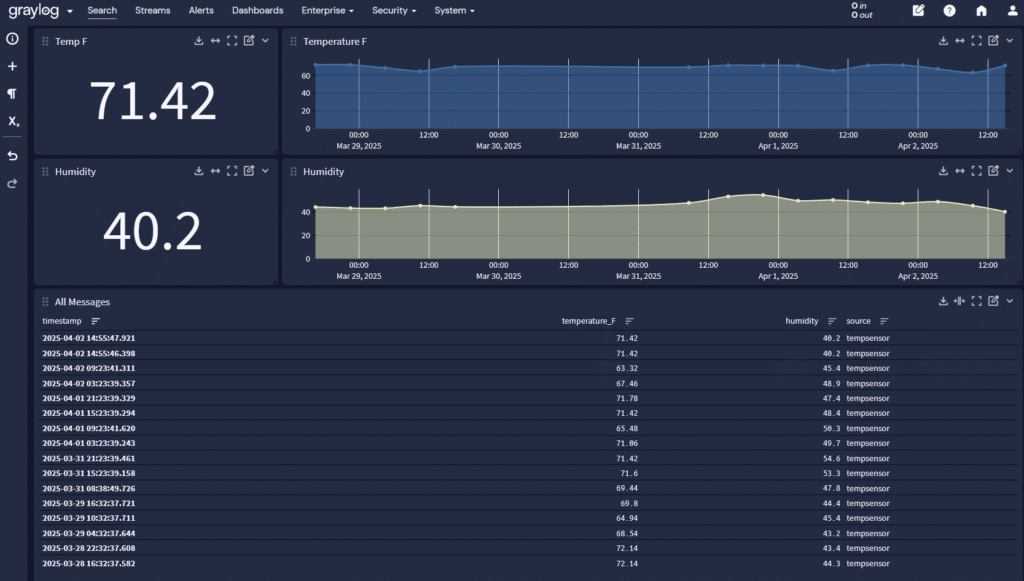Viewport: 1024px width, 581px height.
Task: Create a new search element from the sidebar
Action: (11, 66)
